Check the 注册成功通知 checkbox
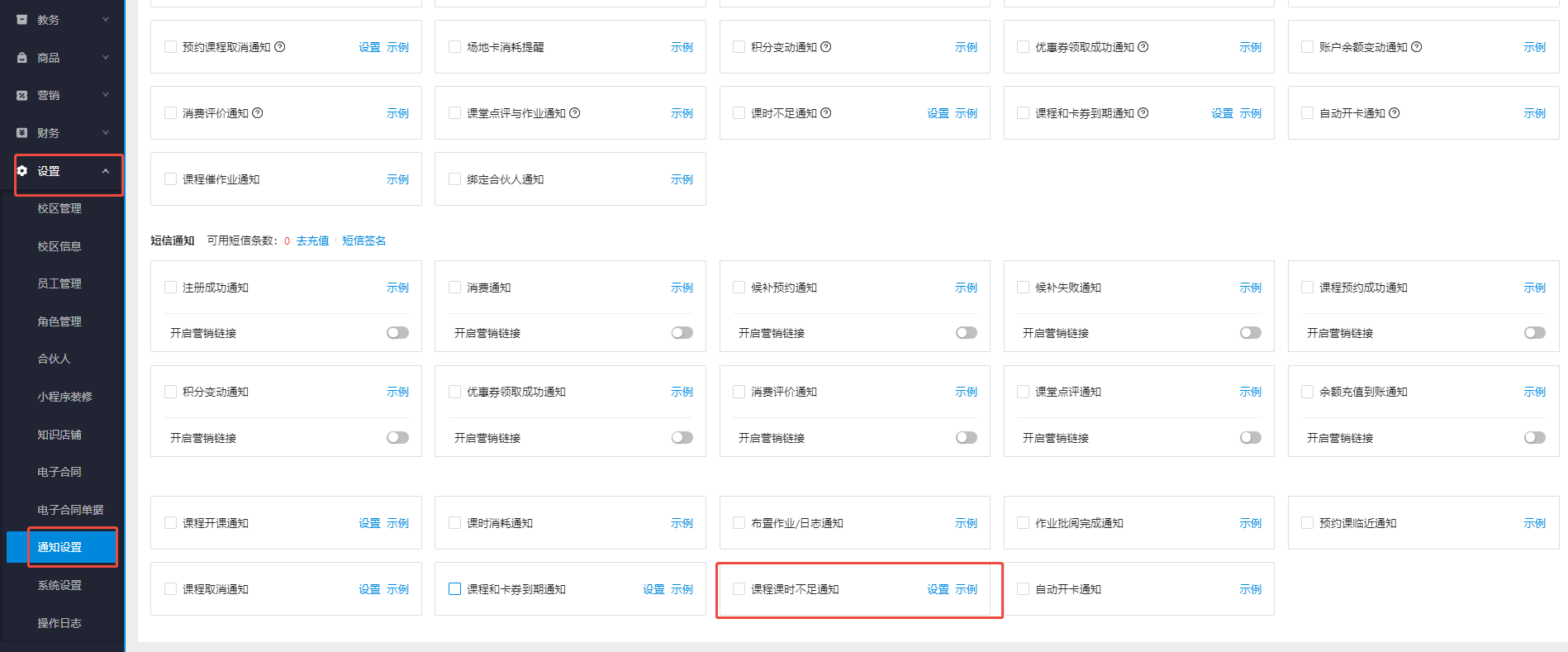The width and height of the screenshot is (1568, 652). pos(170,288)
